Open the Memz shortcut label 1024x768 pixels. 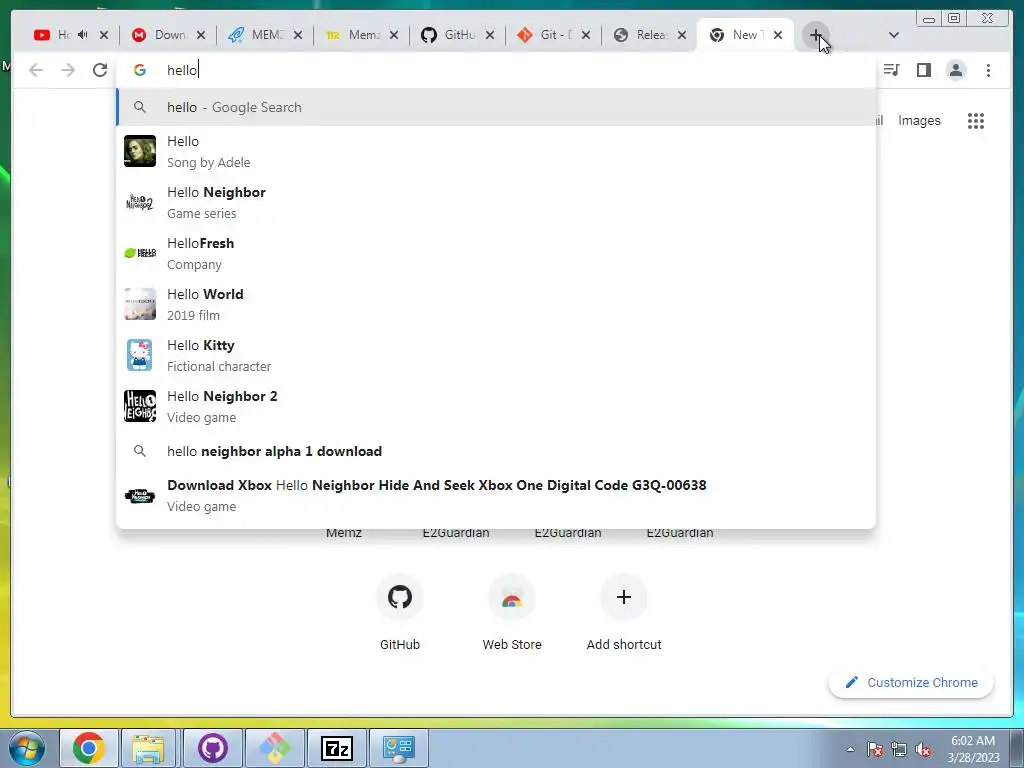(x=344, y=533)
